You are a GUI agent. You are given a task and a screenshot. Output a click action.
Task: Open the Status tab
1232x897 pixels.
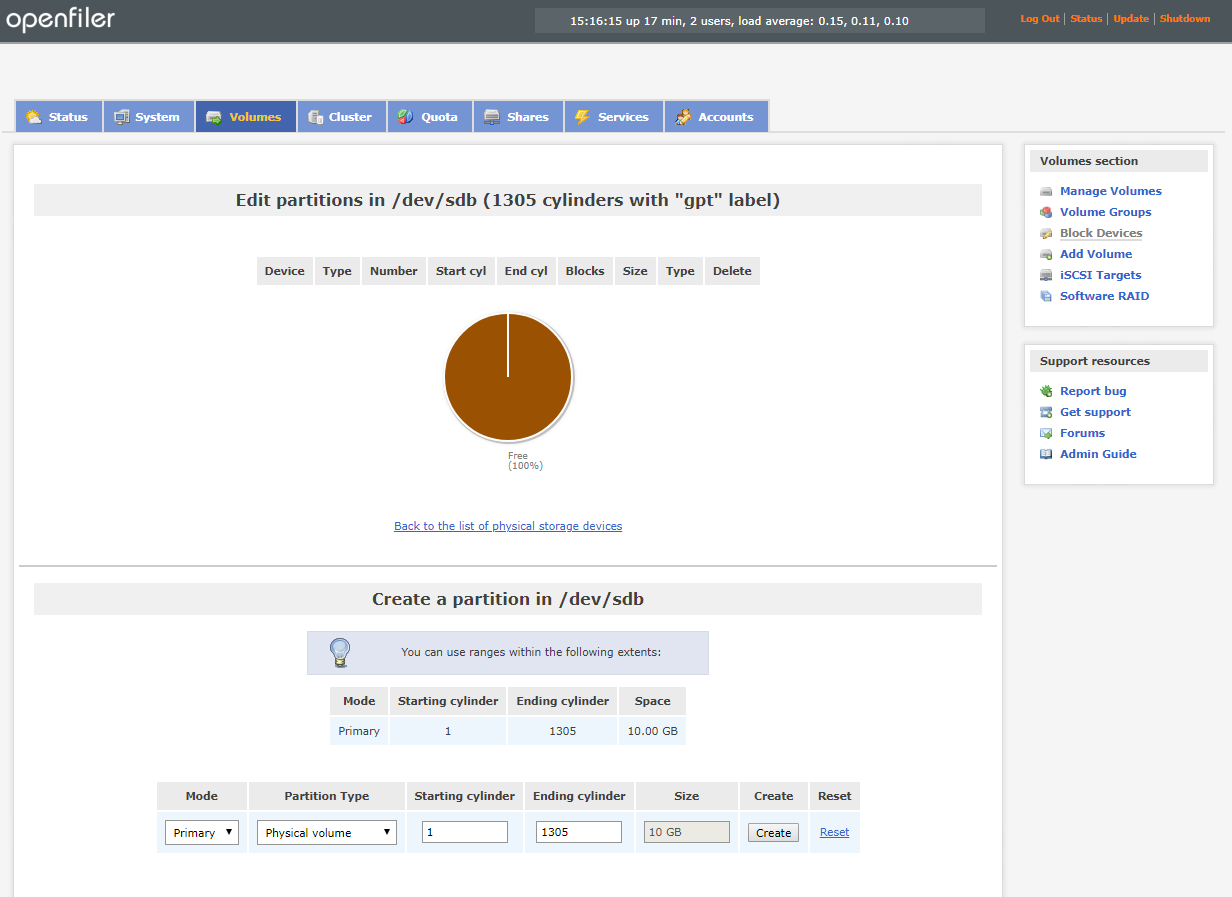click(58, 117)
